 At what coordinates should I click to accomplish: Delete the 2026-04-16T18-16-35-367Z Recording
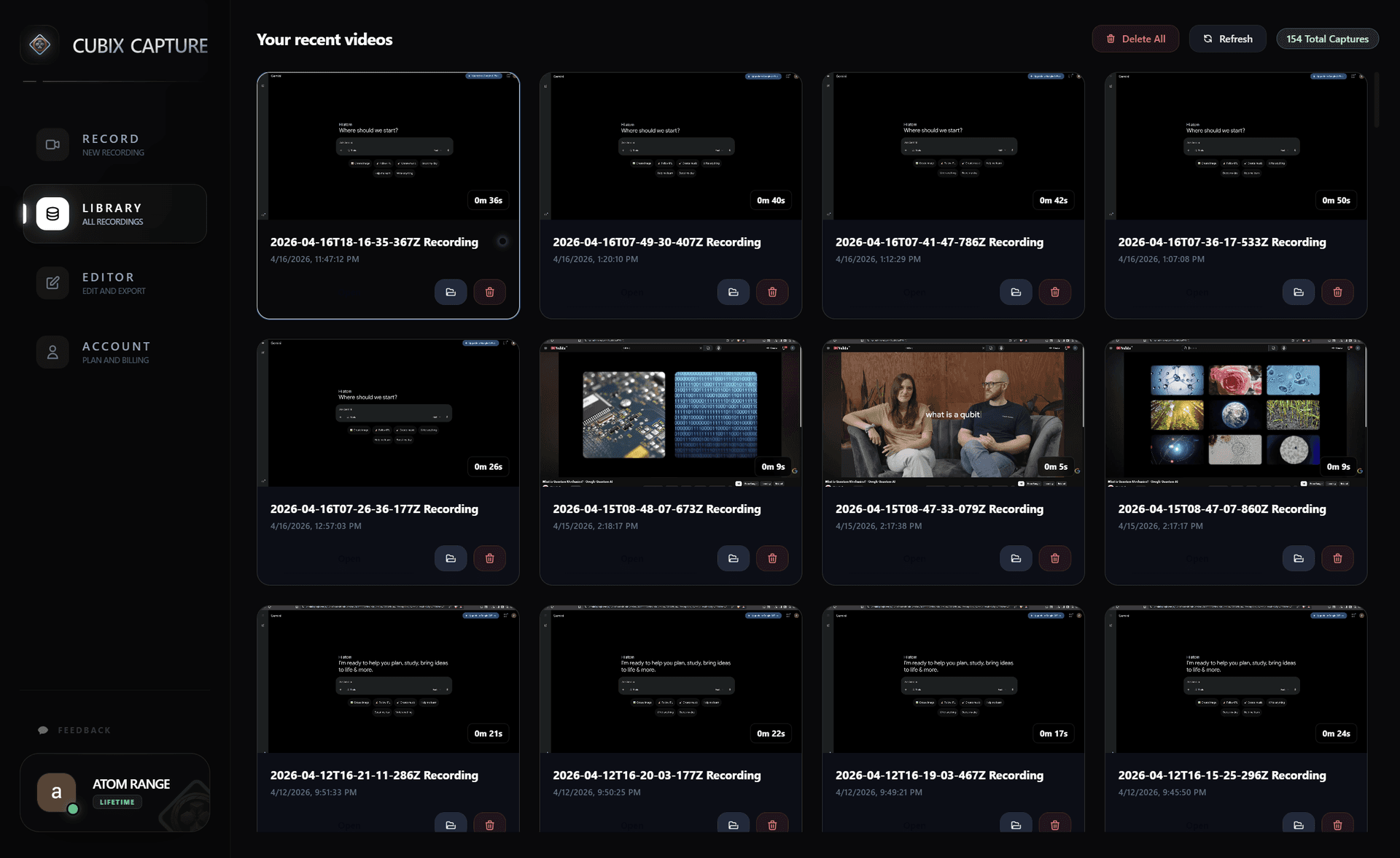click(489, 292)
